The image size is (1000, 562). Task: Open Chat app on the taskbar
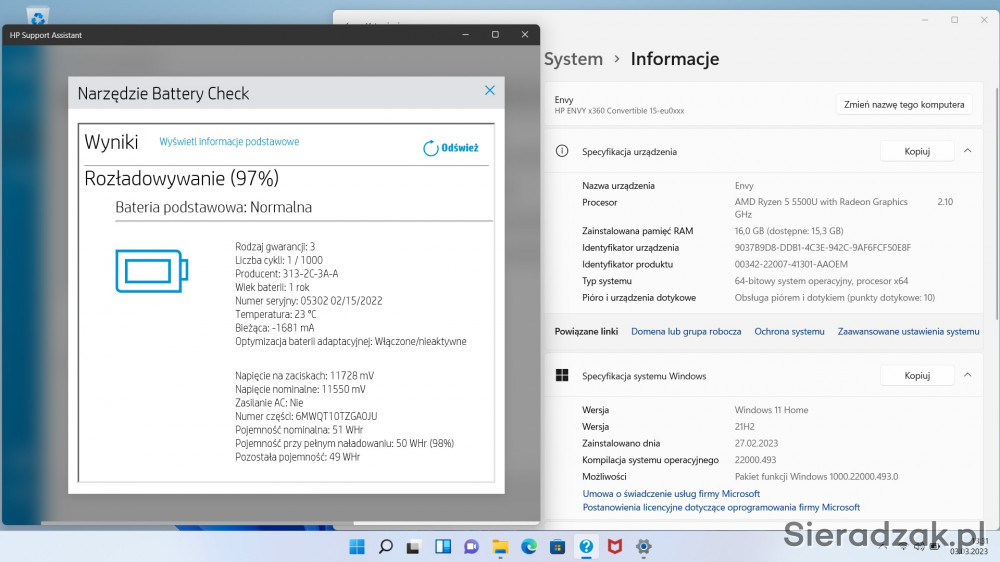471,547
